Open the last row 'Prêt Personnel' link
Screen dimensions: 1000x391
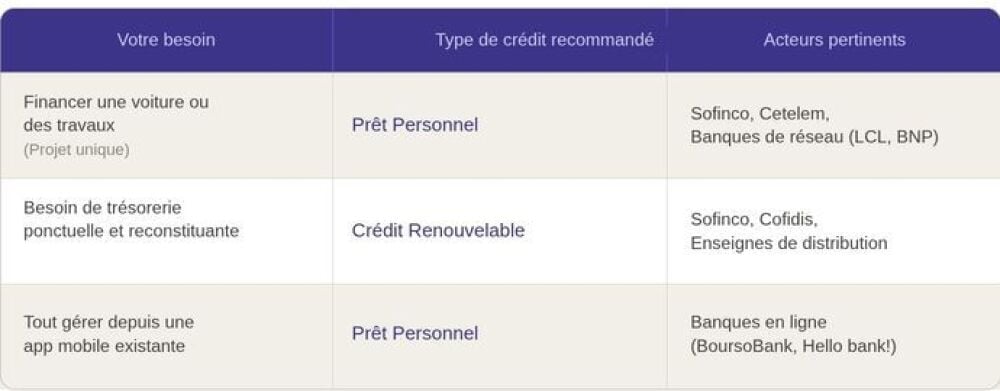[415, 334]
